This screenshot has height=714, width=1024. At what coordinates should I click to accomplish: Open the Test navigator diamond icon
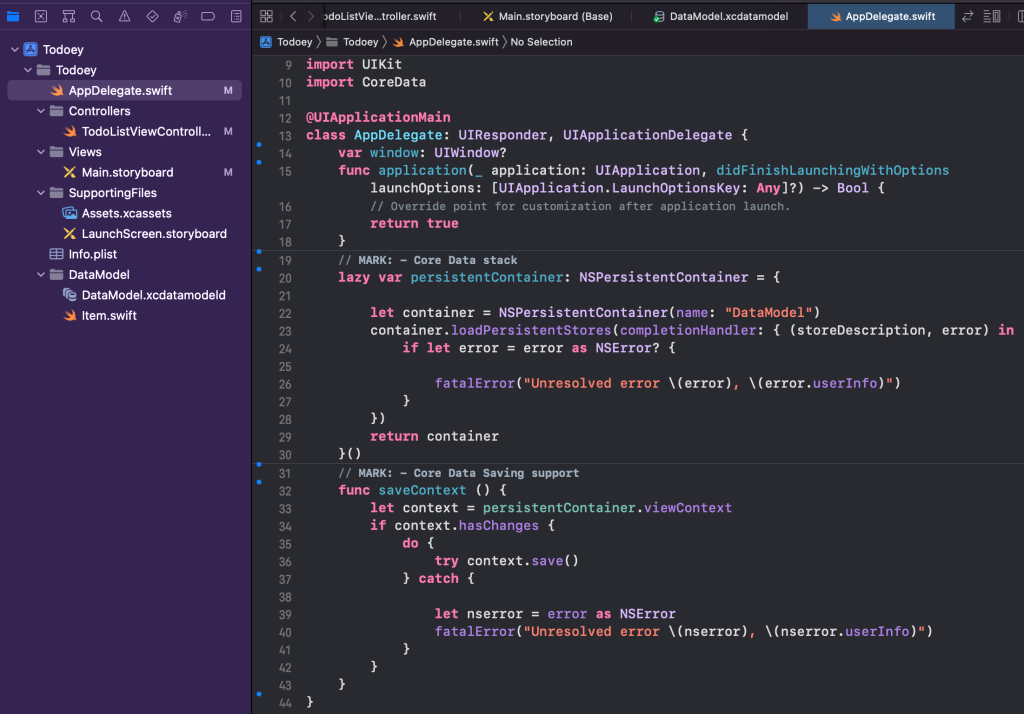pos(152,16)
